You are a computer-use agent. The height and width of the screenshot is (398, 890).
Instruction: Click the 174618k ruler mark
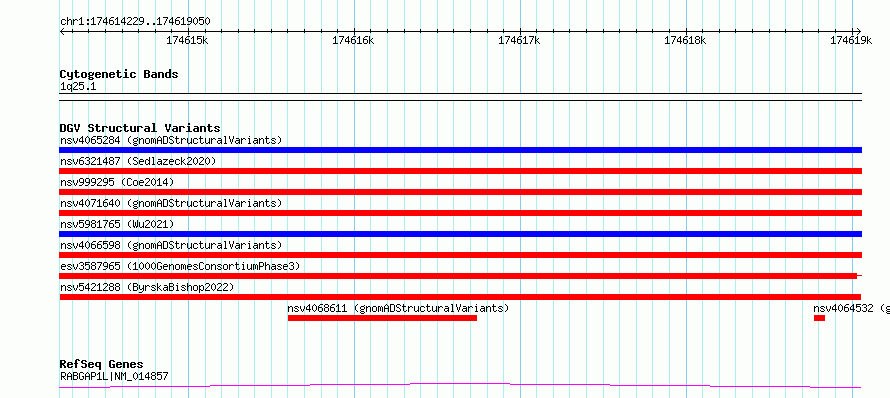point(685,40)
